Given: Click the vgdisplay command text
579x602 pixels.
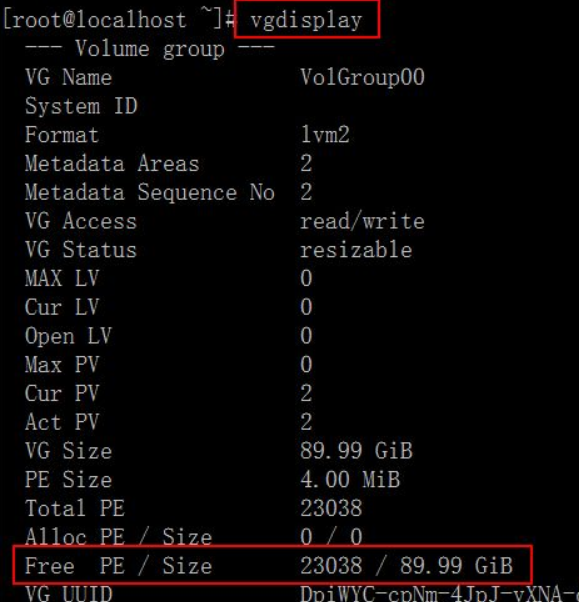Looking at the screenshot, I should click(x=306, y=20).
